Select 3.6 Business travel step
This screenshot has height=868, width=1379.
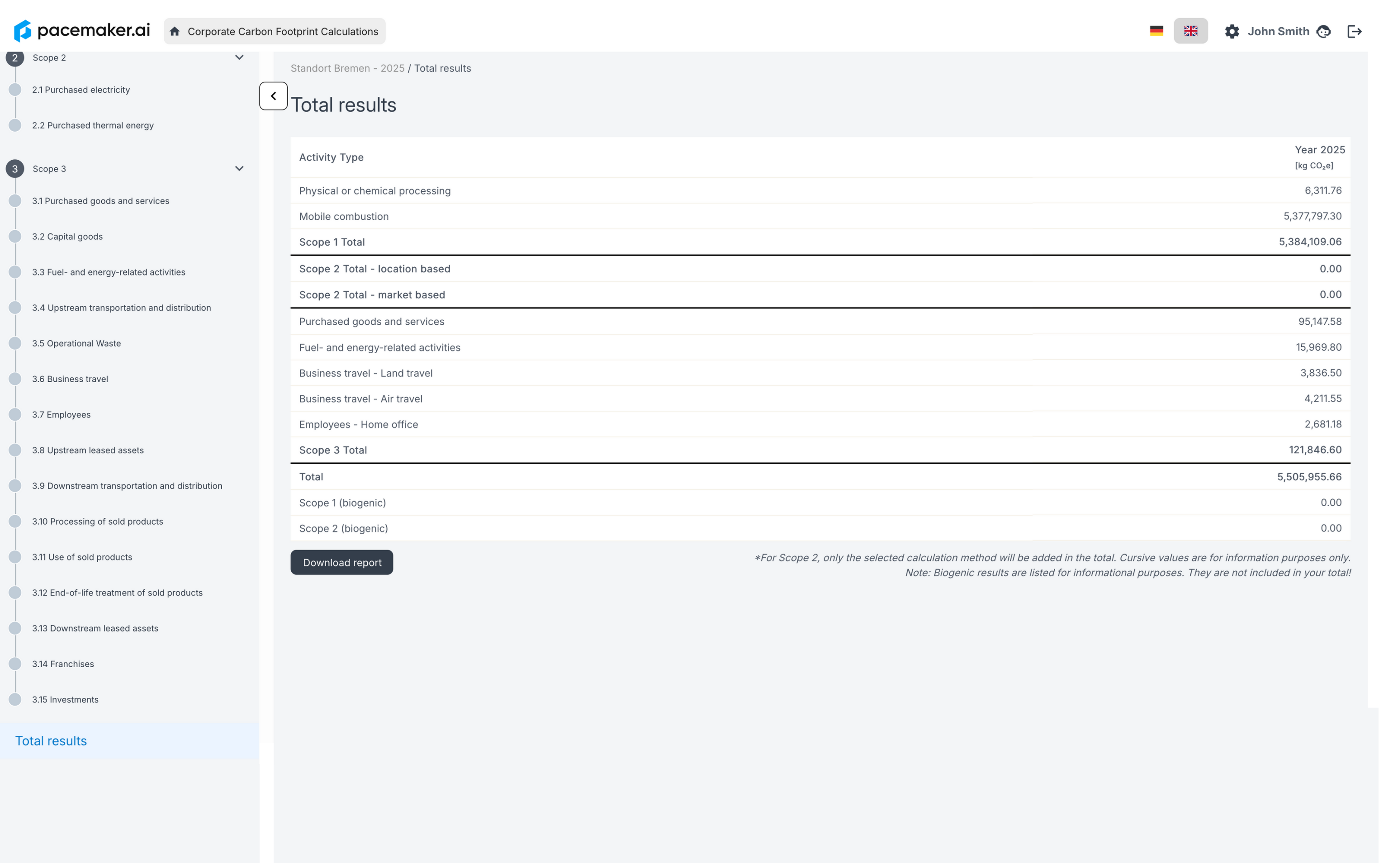tap(70, 379)
